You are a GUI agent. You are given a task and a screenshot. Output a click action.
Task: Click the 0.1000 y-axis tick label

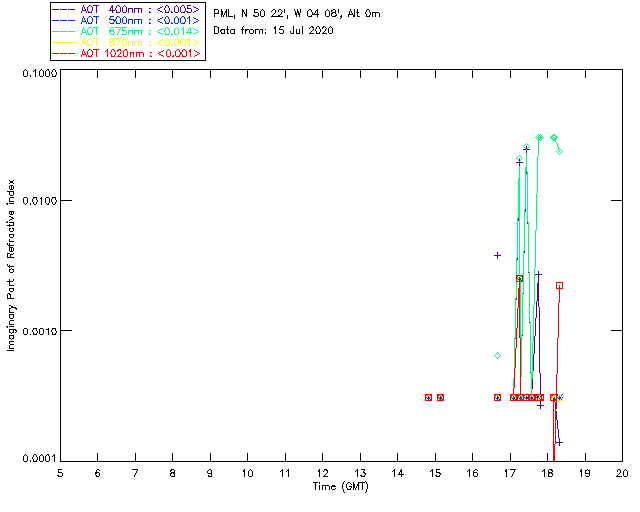pyautogui.click(x=39, y=73)
